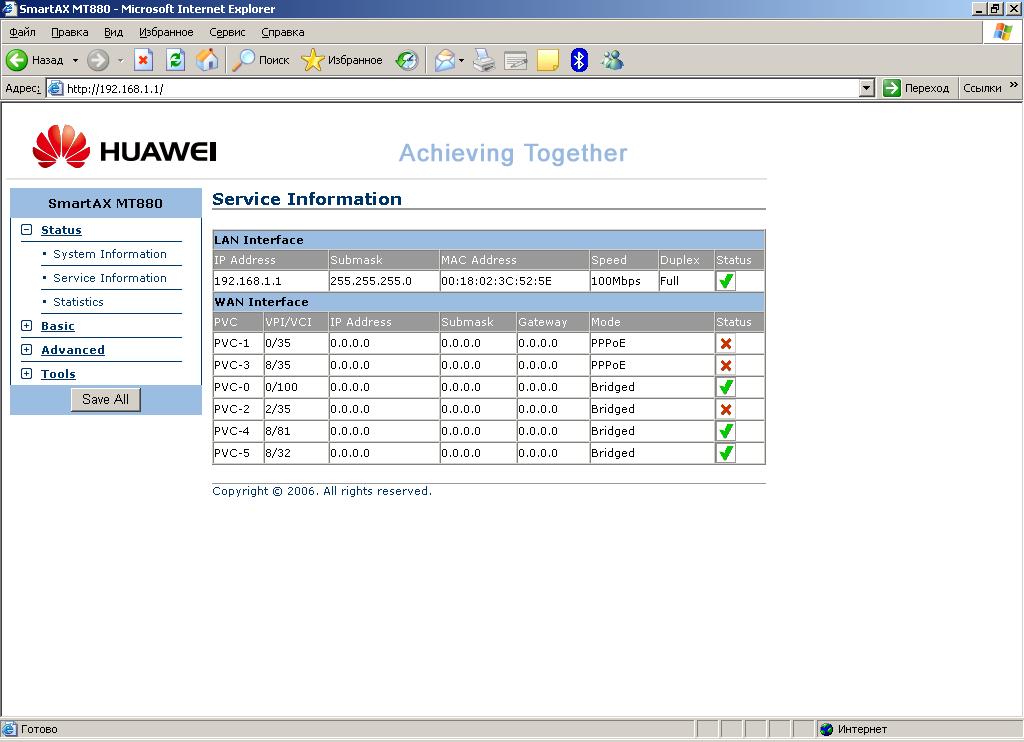Expand the Basic menu section

click(x=27, y=326)
